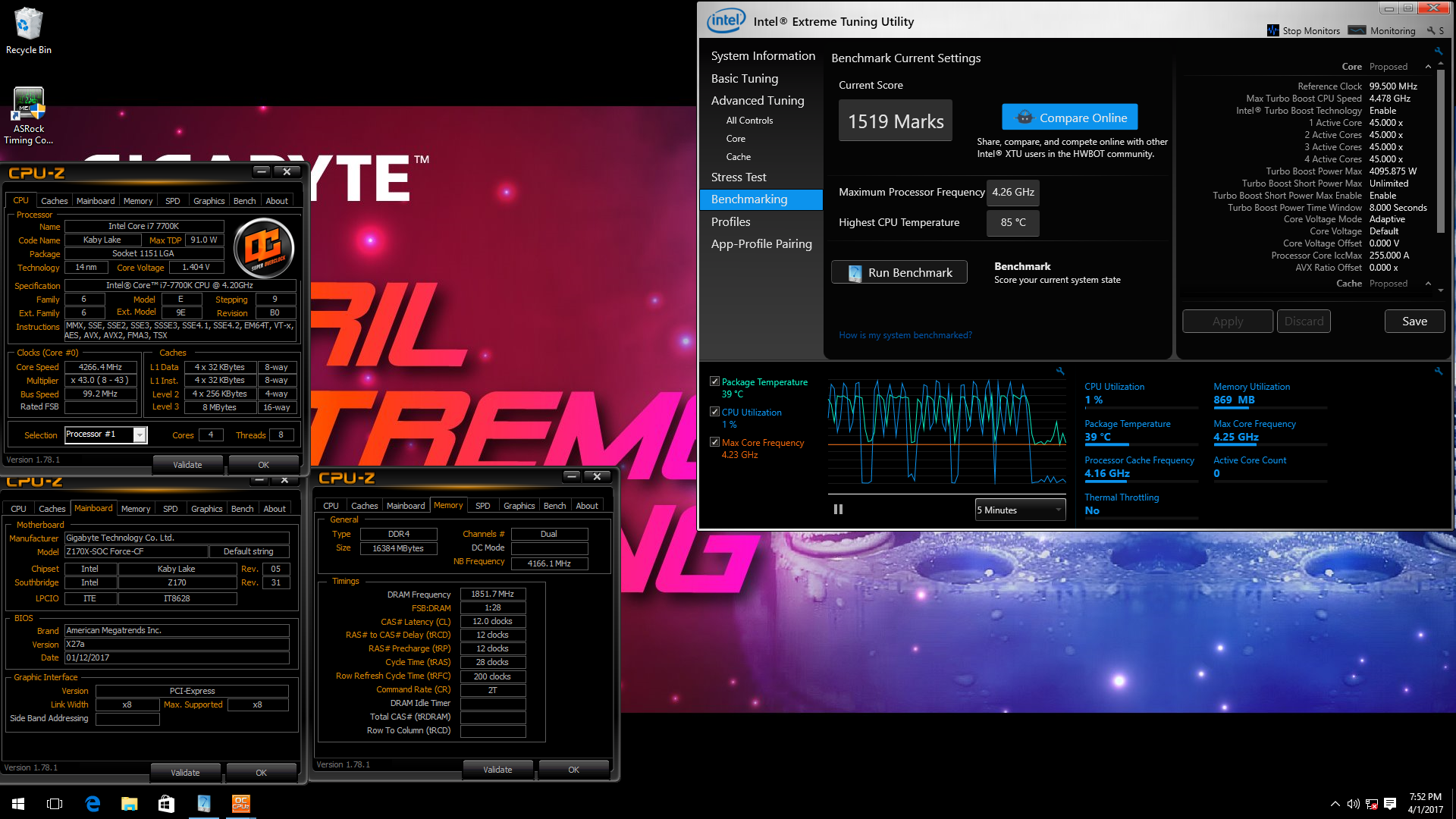Click OK in the Memory CPU-Z window
The height and width of the screenshot is (819, 1456).
(573, 770)
